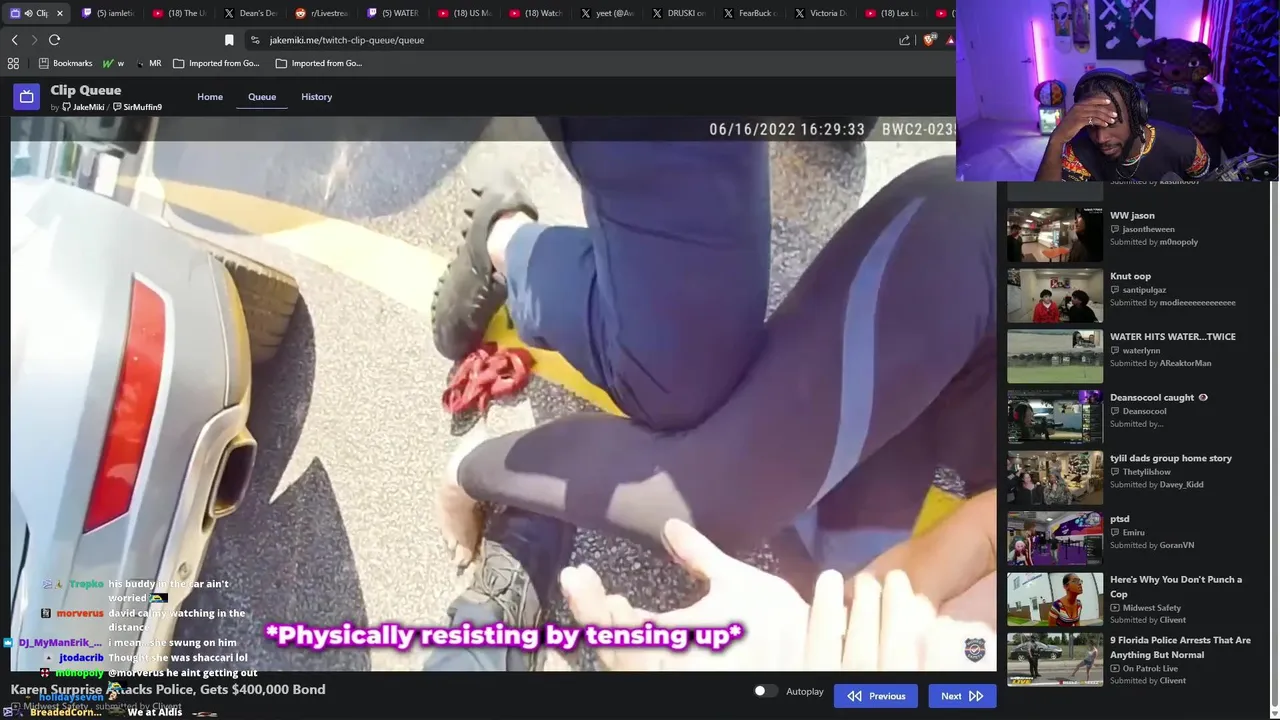Select WATER HITS WATER...TWICE clip thumbnail
The width and height of the screenshot is (1280, 720).
1055,356
